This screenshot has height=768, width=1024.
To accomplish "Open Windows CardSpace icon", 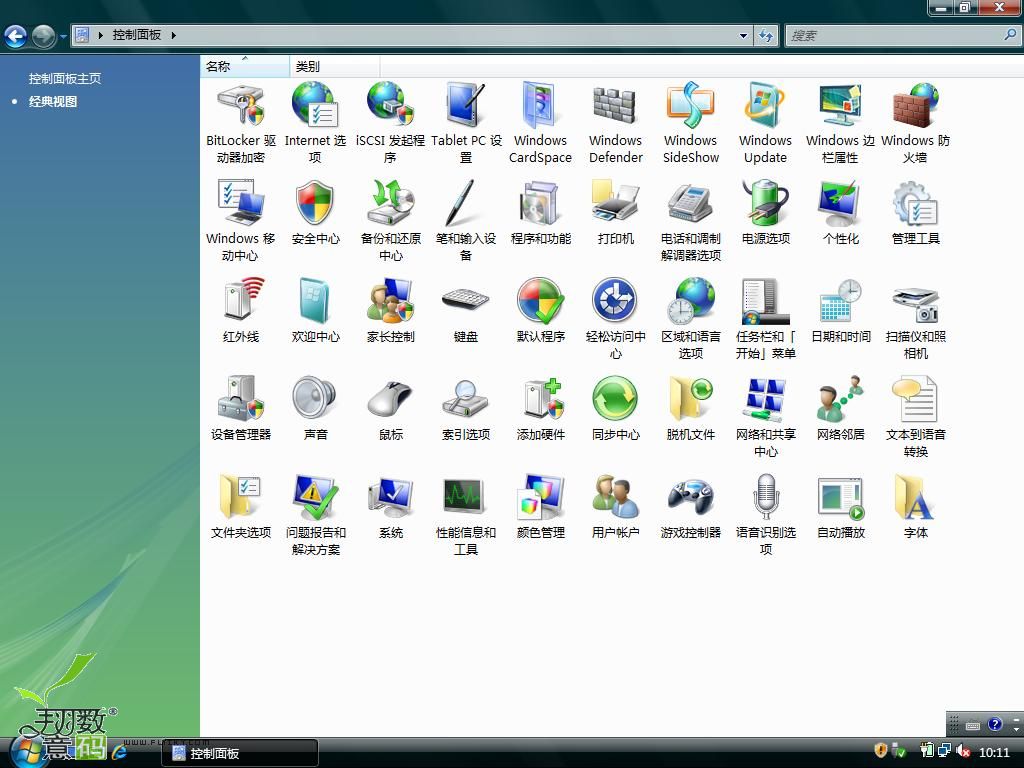I will point(540,104).
